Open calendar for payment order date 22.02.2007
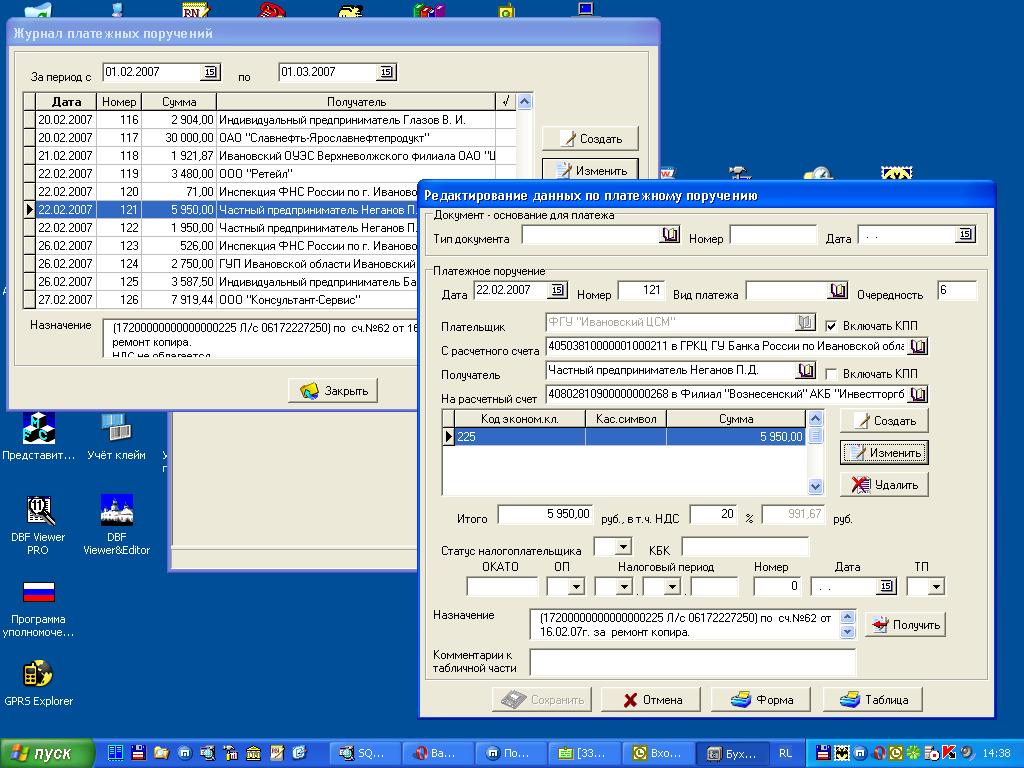Screen dimensions: 1024x768 pyautogui.click(x=557, y=290)
